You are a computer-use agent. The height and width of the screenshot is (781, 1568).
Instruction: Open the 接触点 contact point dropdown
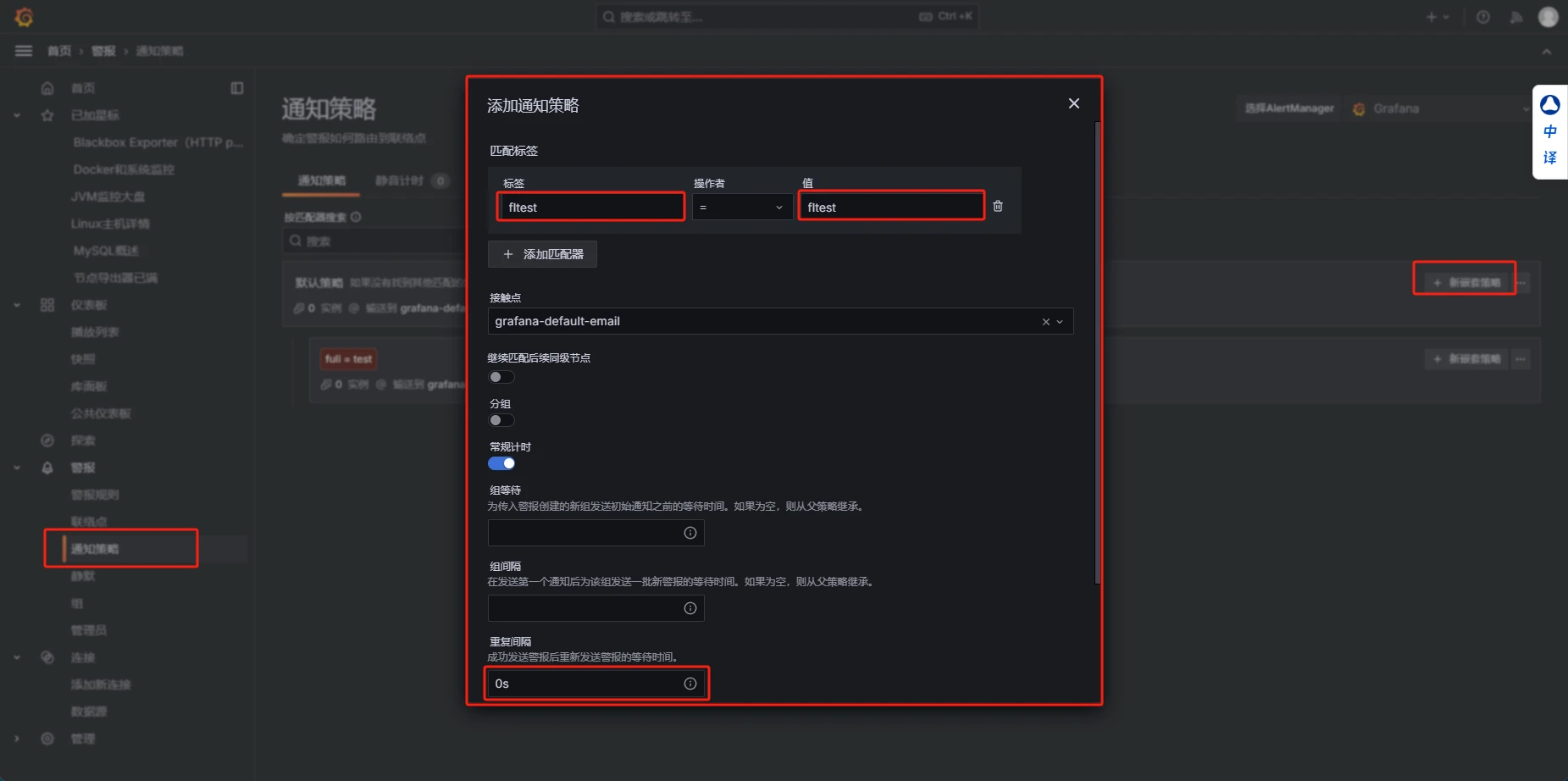780,321
